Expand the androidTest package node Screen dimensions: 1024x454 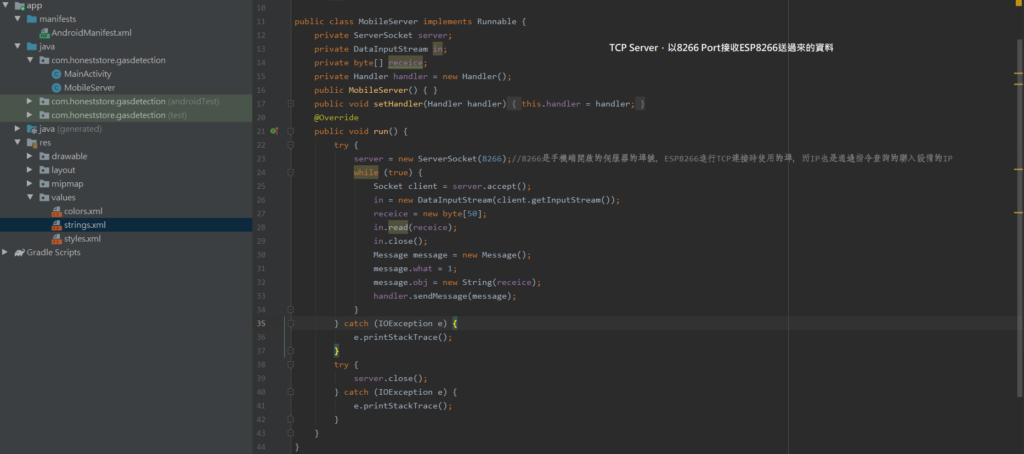tap(30, 102)
